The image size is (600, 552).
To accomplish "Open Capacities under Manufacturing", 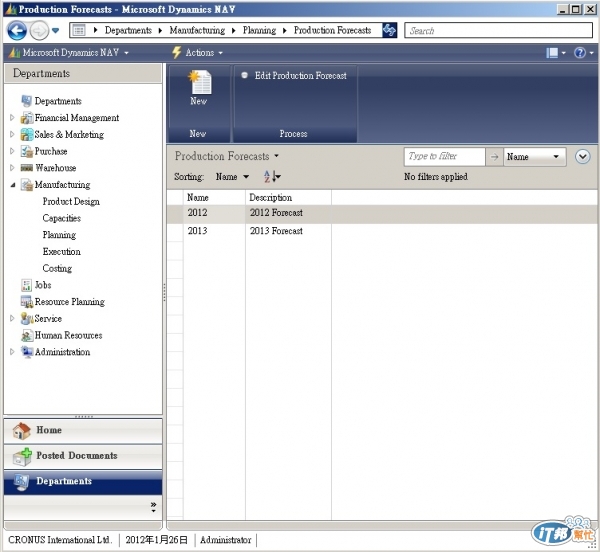I will point(62,218).
